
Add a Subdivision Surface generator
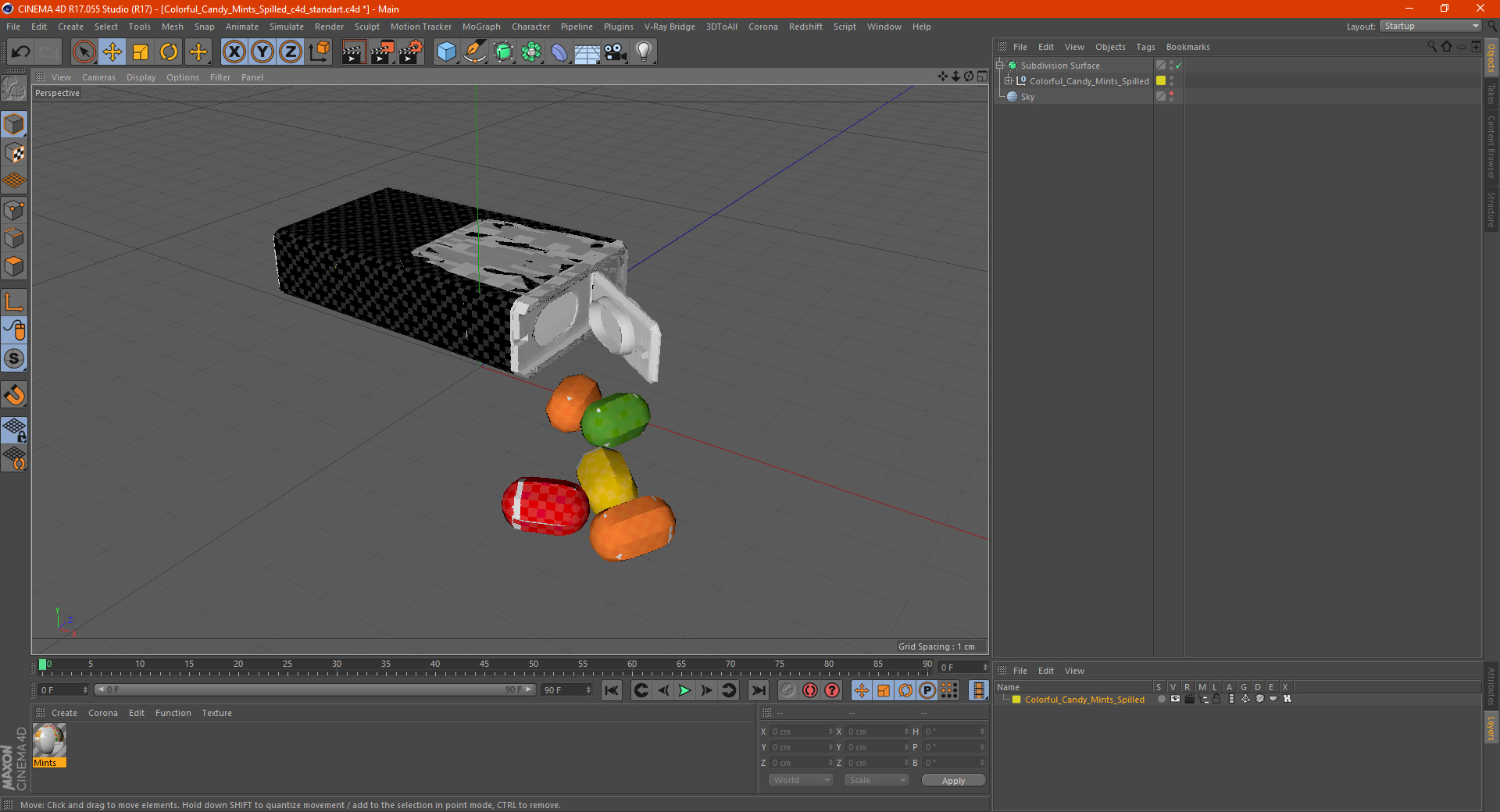(503, 52)
